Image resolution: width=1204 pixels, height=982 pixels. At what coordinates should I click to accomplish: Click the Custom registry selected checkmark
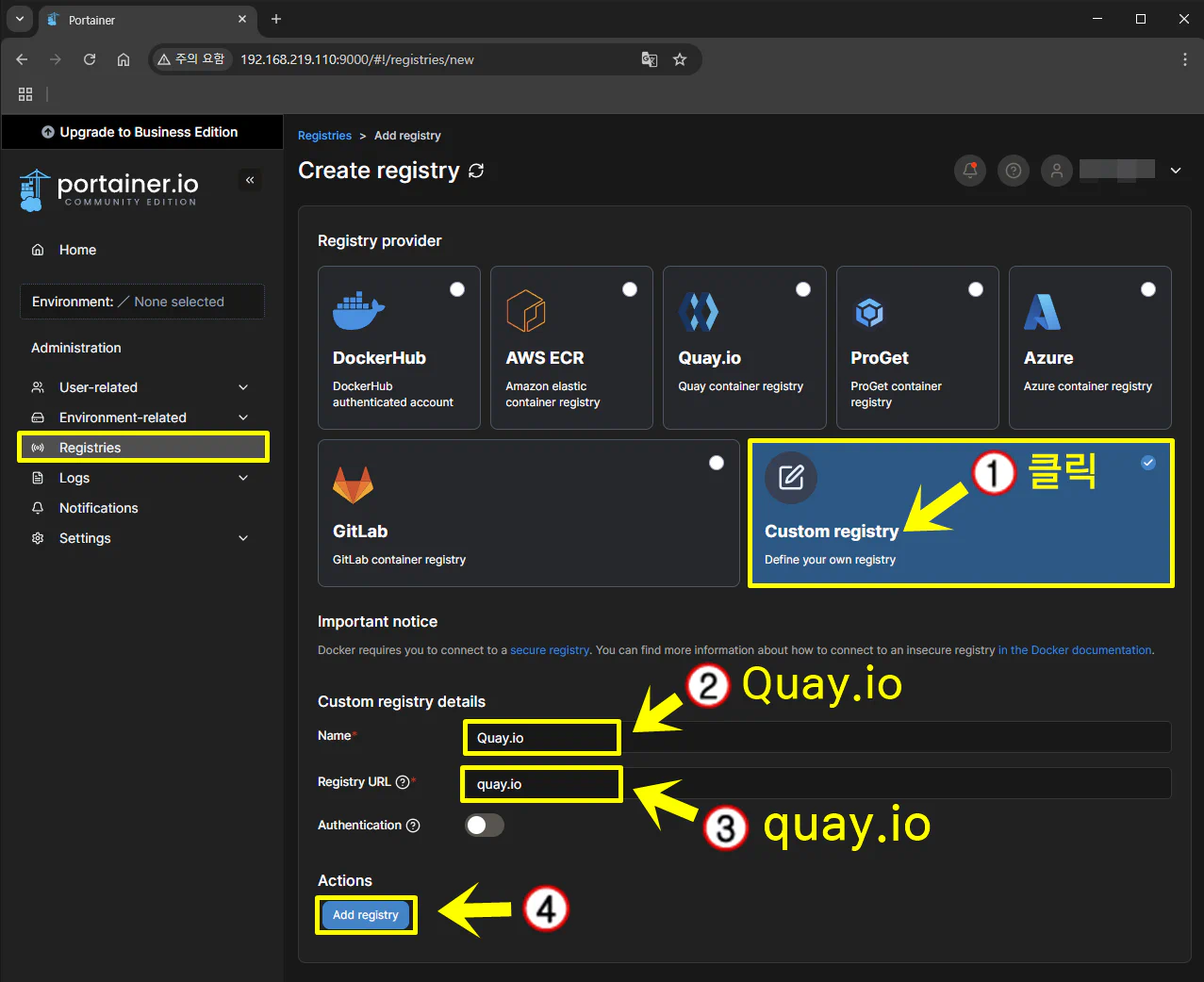pyautogui.click(x=1148, y=462)
